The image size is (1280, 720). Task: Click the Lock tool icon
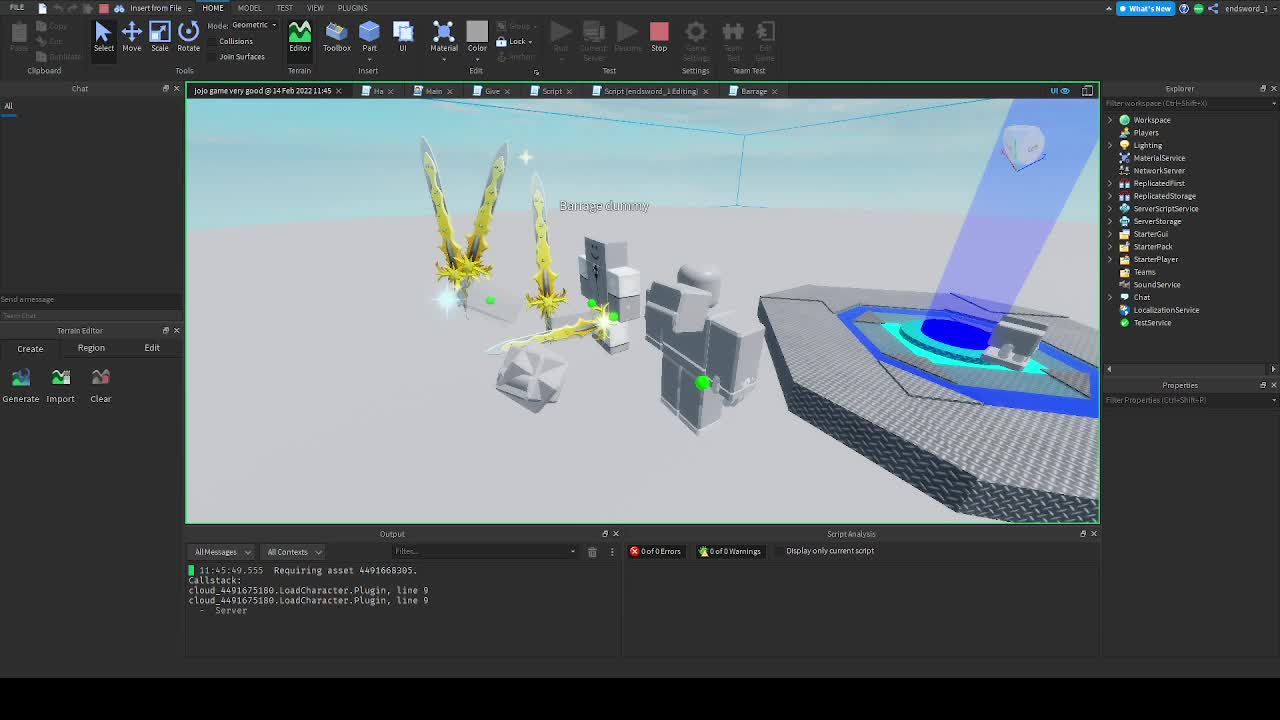click(x=502, y=41)
